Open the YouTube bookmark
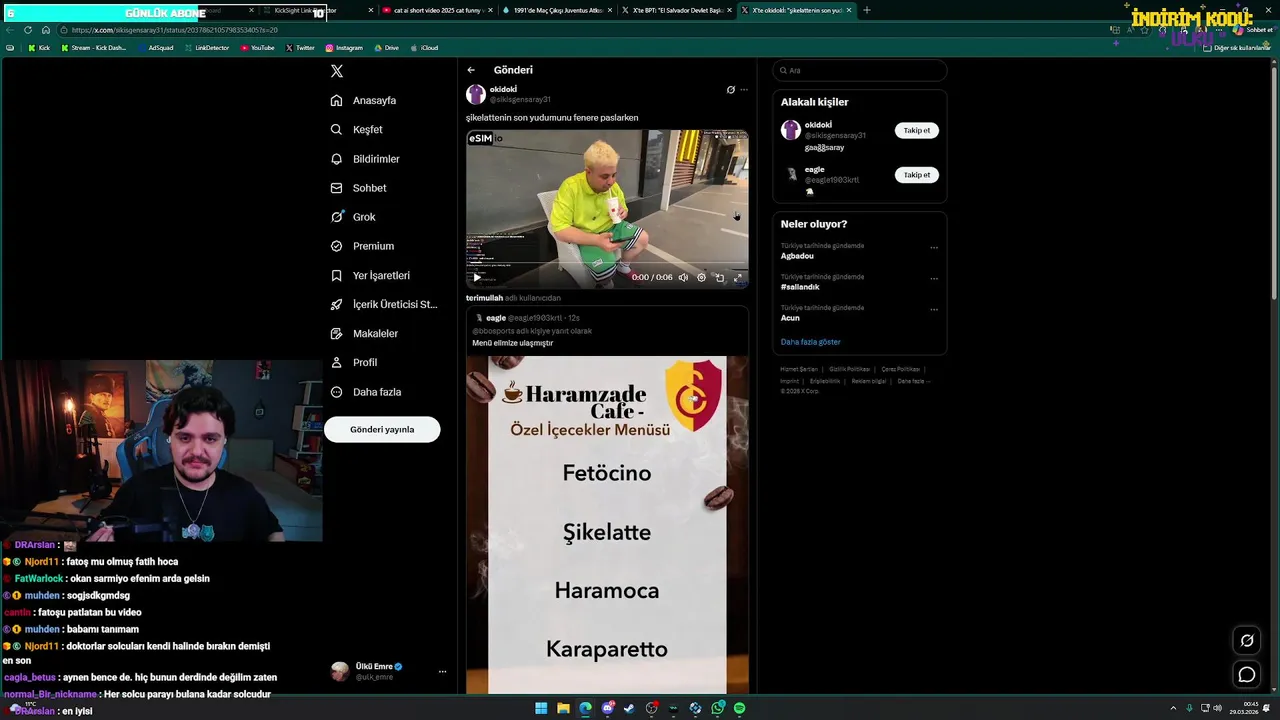This screenshot has width=1280, height=720. [x=258, y=48]
